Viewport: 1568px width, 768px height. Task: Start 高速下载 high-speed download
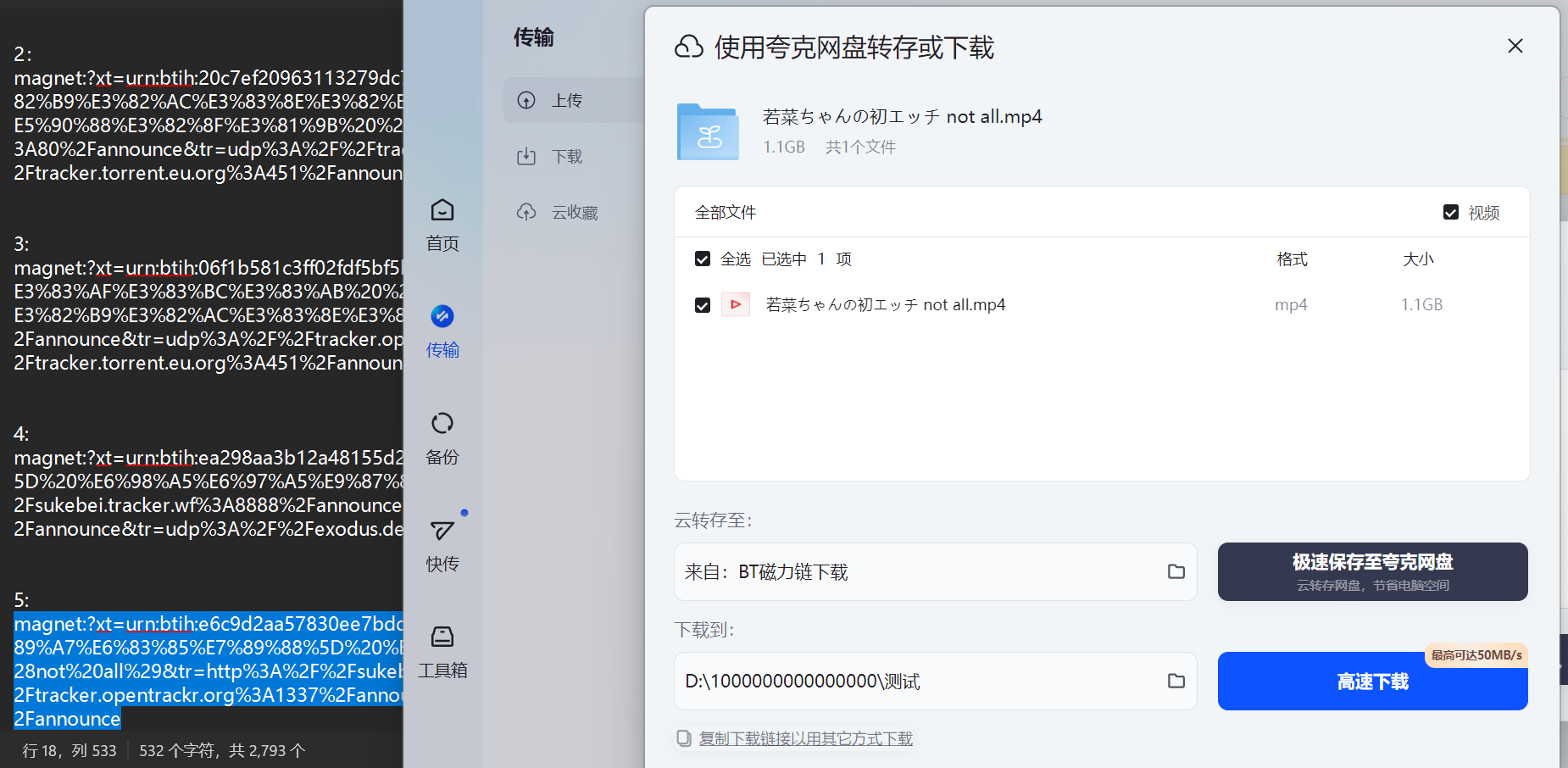pos(1371,681)
